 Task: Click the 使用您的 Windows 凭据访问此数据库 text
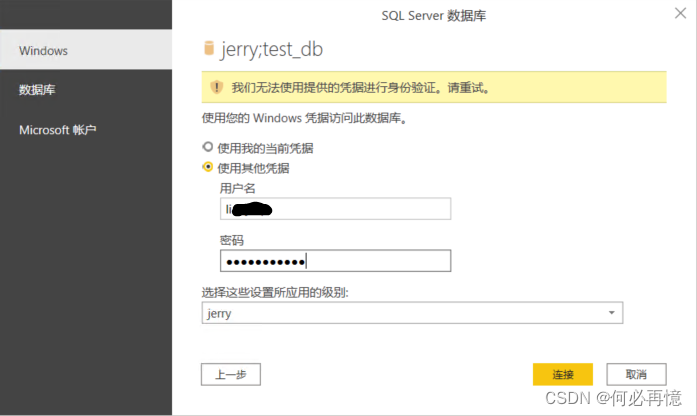[304, 118]
